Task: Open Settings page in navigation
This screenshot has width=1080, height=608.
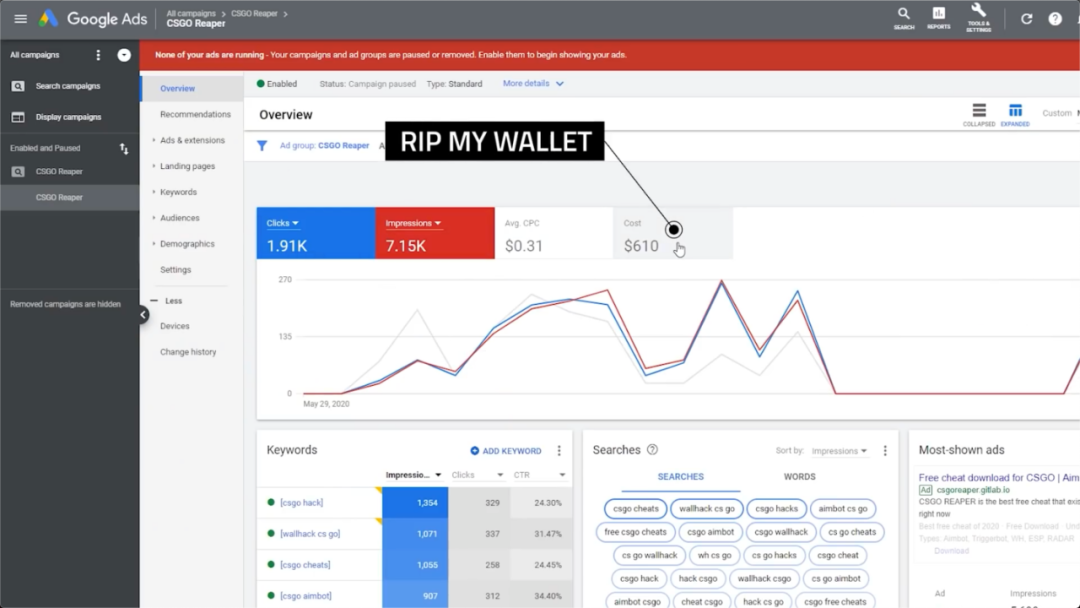Action: 176,270
